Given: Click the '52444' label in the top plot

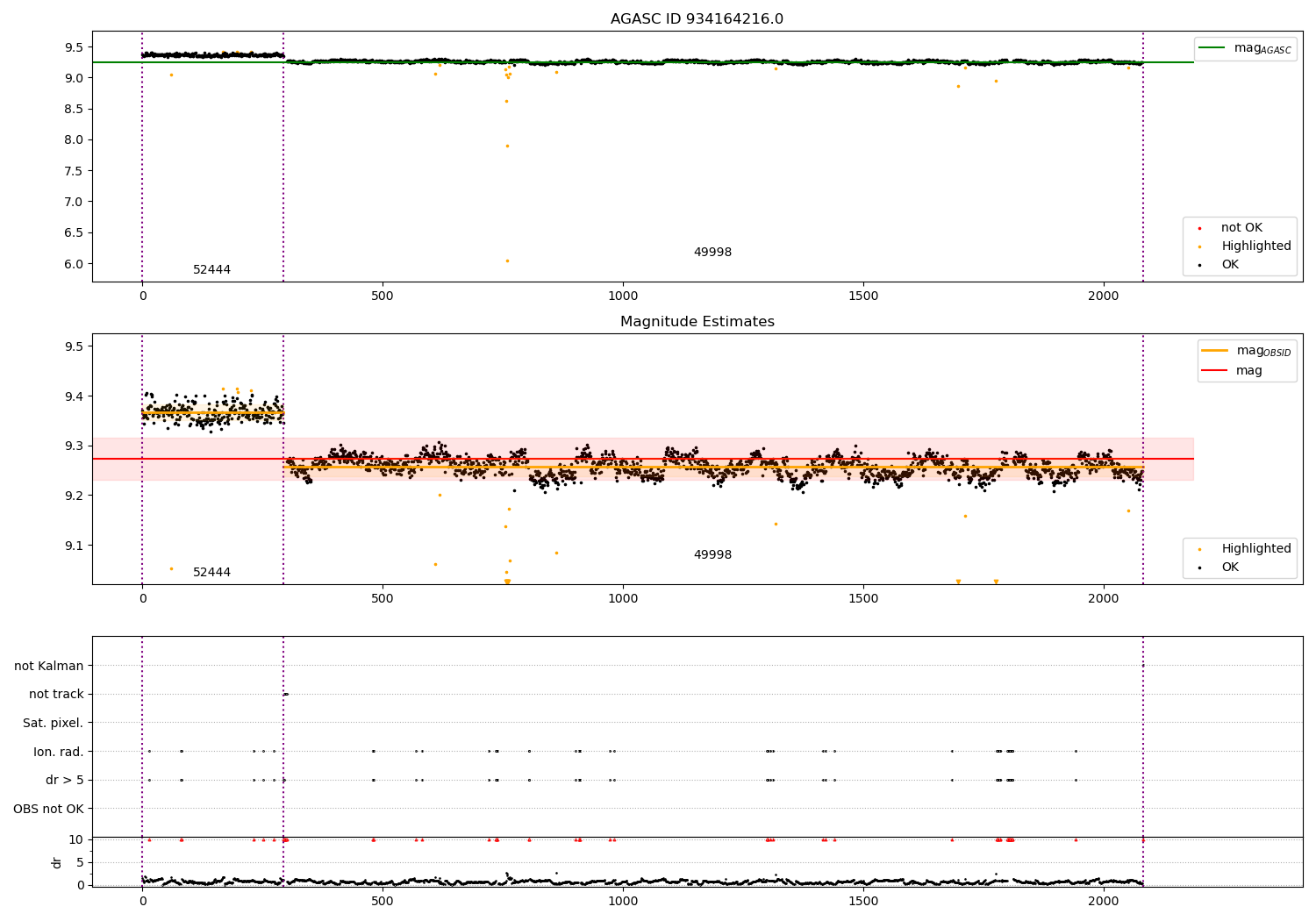Looking at the screenshot, I should [211, 270].
